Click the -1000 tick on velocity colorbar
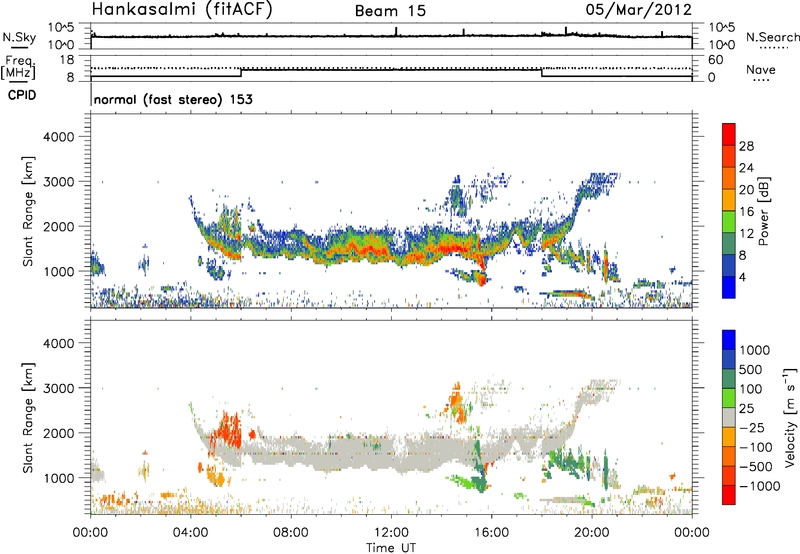Viewport: 800px width, 554px height. tap(759, 486)
